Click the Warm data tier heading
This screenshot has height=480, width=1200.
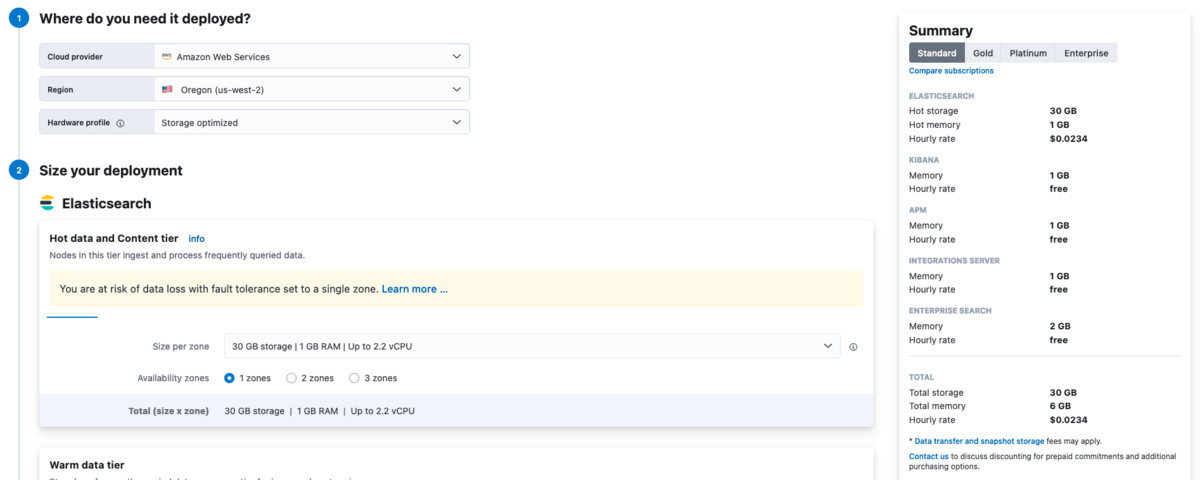pos(87,465)
